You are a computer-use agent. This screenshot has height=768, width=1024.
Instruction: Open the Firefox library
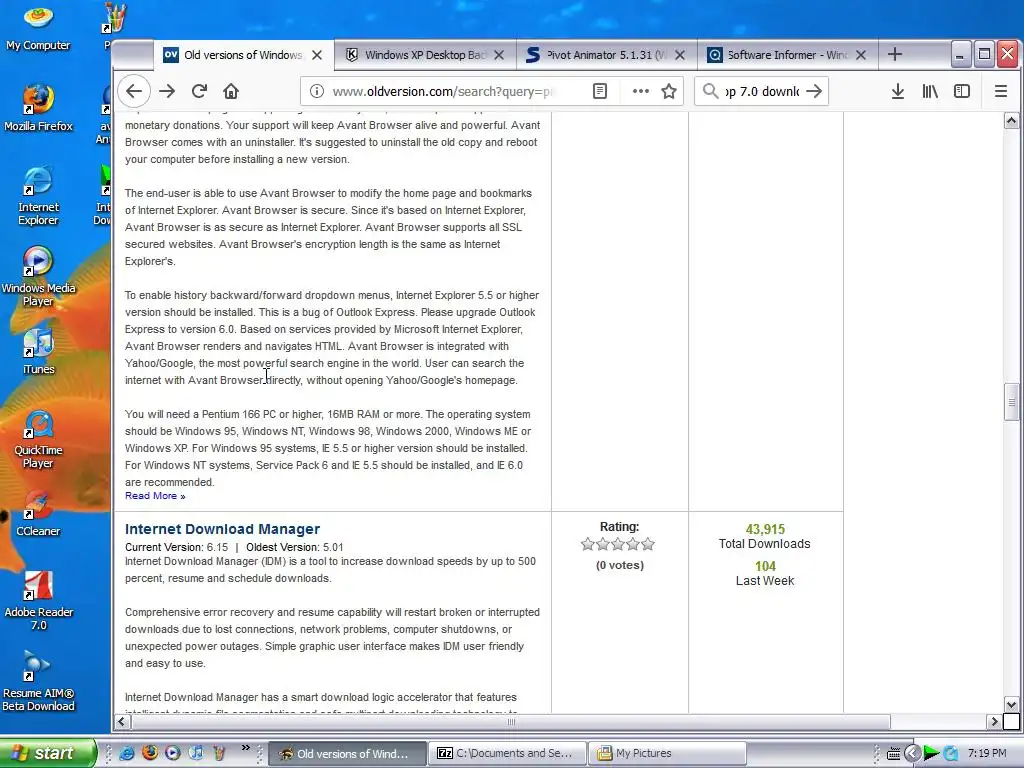pyautogui.click(x=930, y=91)
